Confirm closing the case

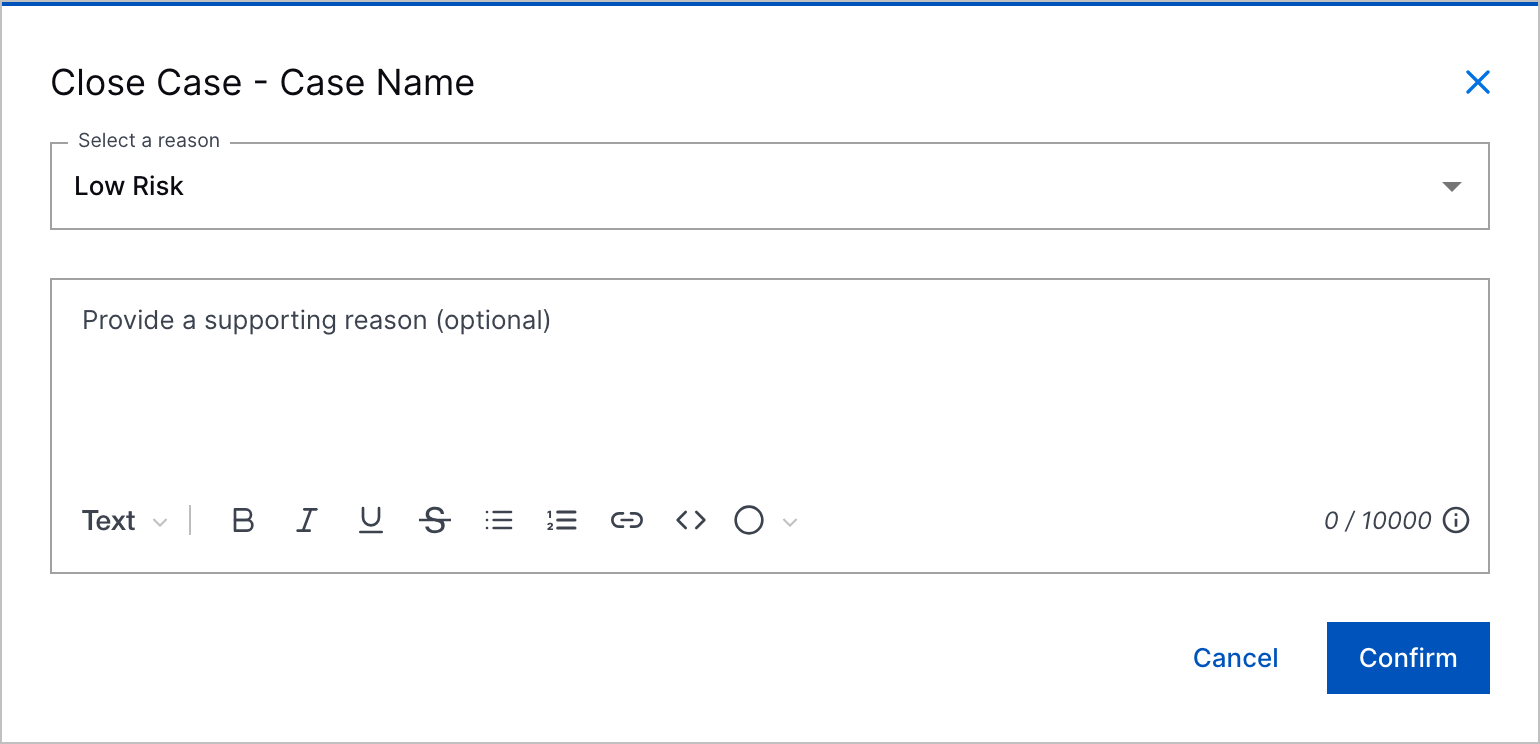1407,658
